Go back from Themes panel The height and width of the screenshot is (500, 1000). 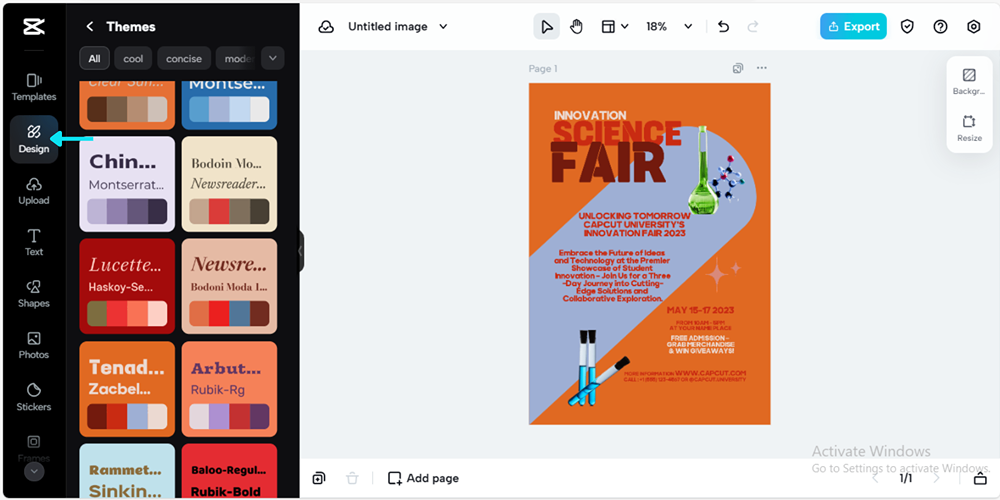90,27
